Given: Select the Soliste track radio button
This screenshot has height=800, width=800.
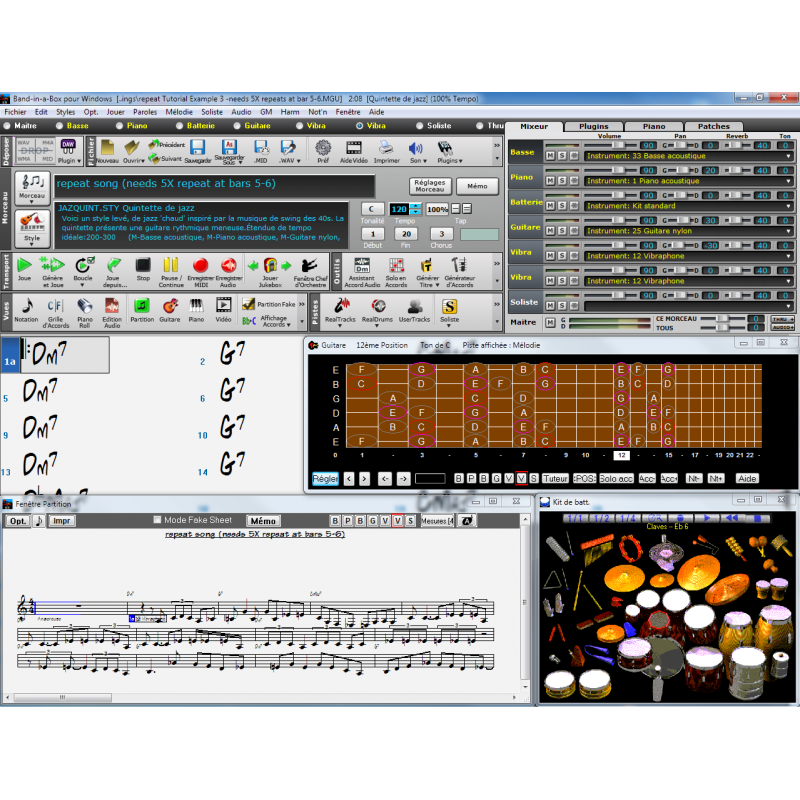Looking at the screenshot, I should coord(419,126).
